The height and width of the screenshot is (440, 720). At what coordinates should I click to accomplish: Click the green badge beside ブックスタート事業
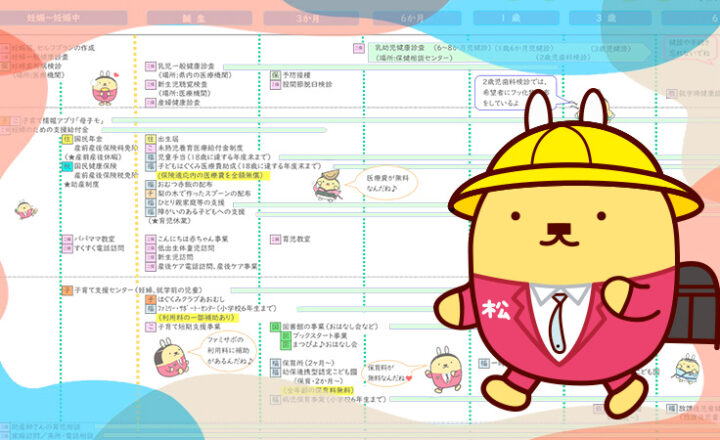coord(286,335)
